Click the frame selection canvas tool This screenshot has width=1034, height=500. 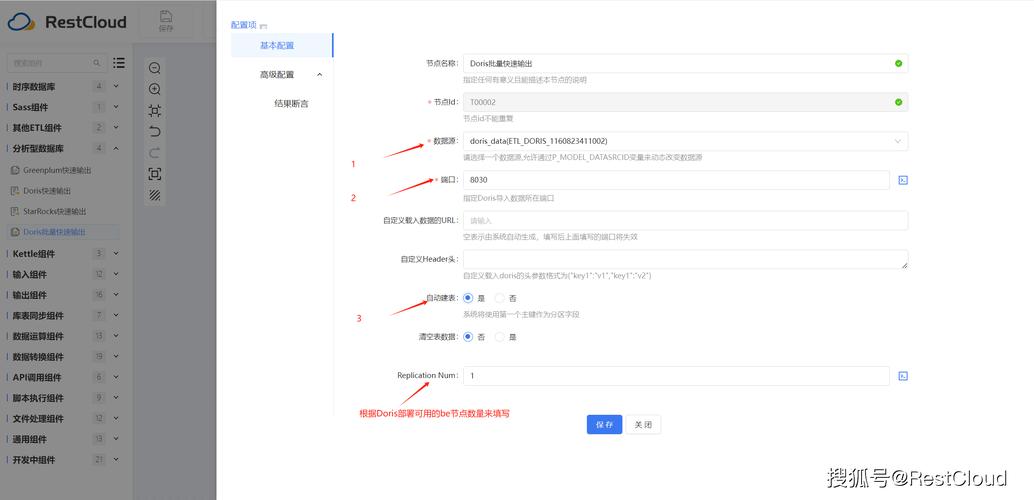(x=155, y=174)
